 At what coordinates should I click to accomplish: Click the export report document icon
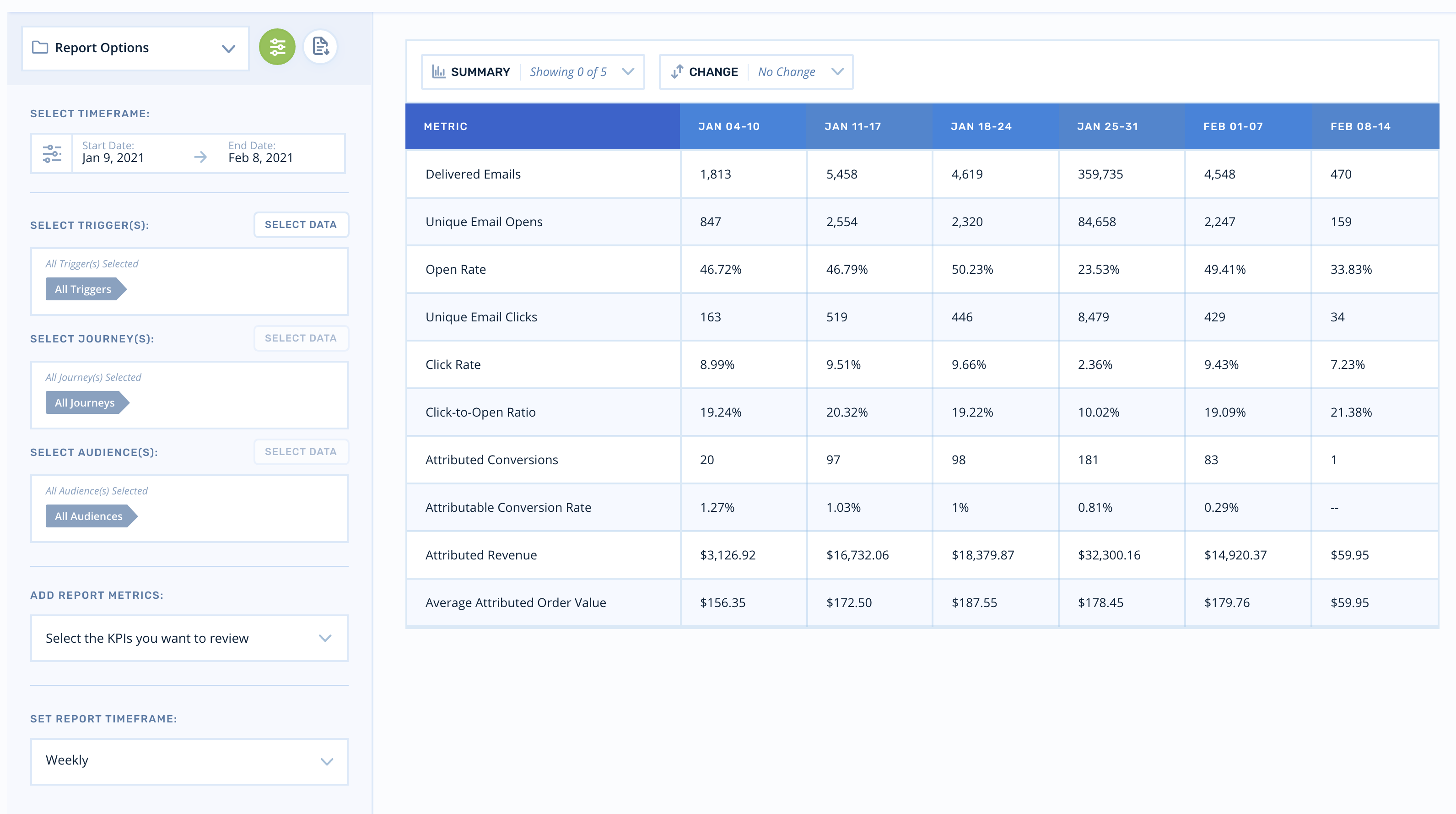tap(320, 47)
